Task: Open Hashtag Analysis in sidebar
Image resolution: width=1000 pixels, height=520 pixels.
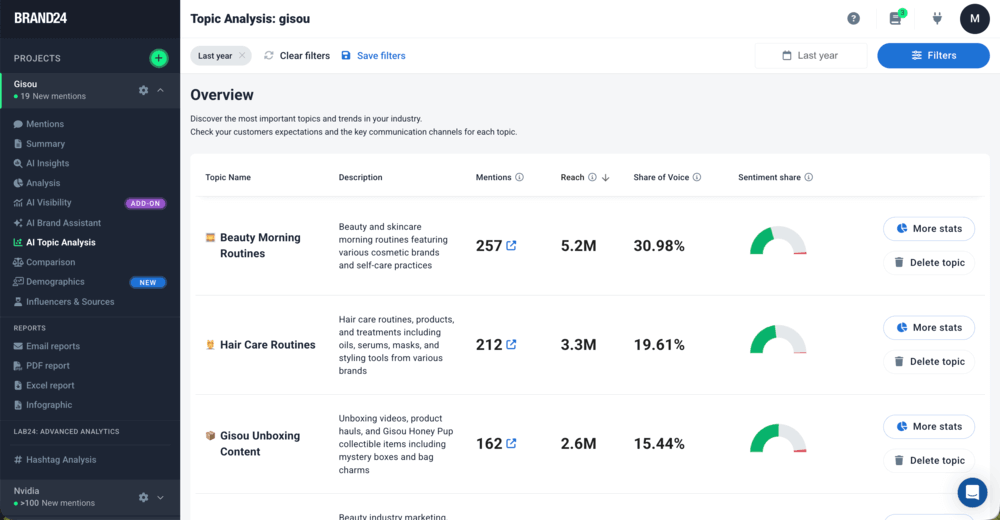Action: tap(61, 460)
